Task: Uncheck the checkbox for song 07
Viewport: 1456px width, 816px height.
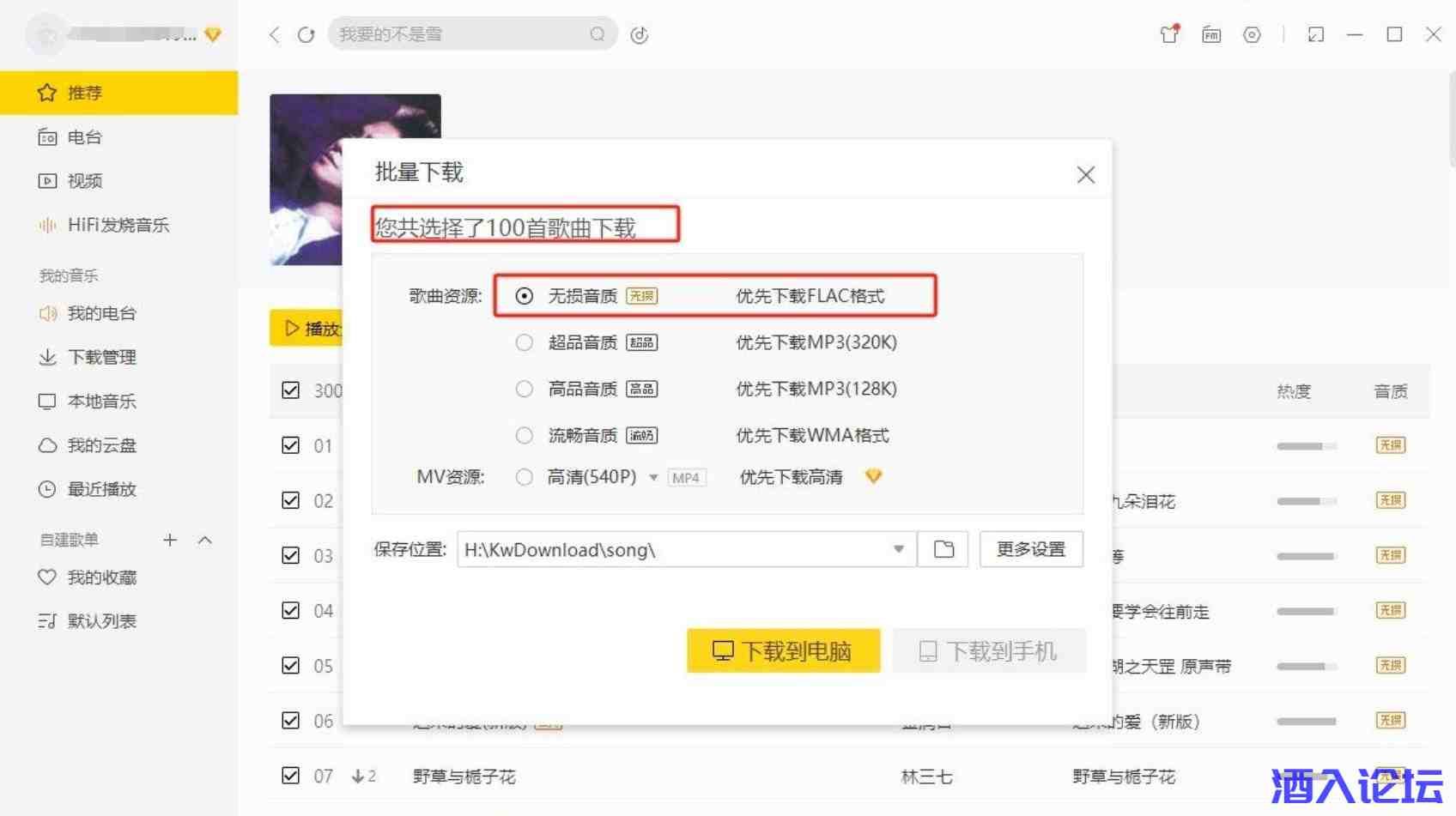Action: coord(291,776)
